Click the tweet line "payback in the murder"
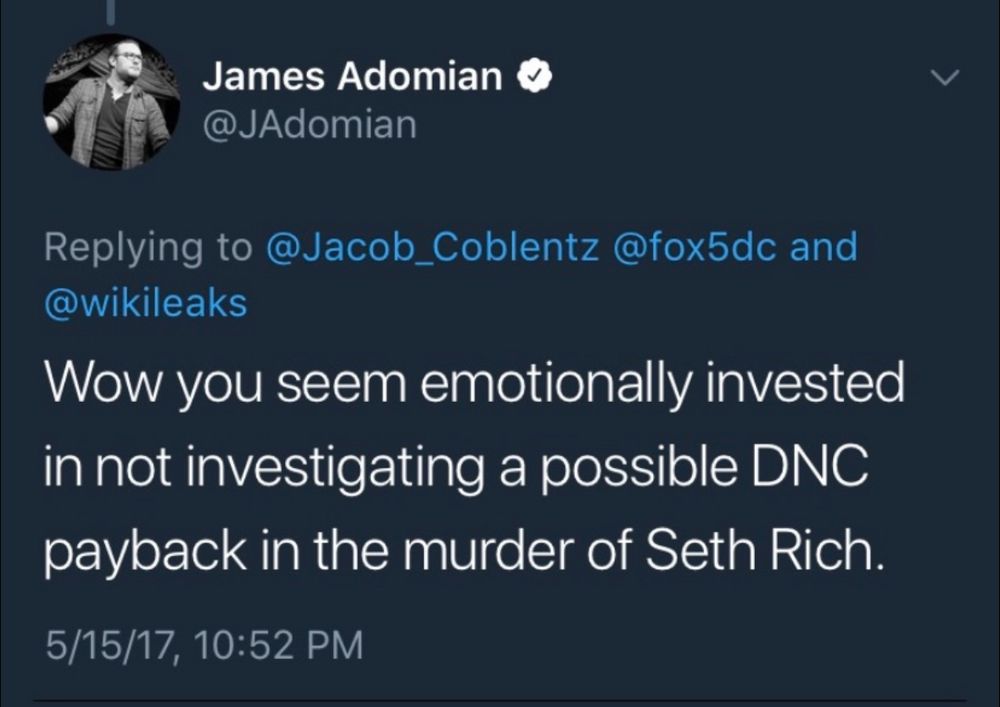 point(465,551)
